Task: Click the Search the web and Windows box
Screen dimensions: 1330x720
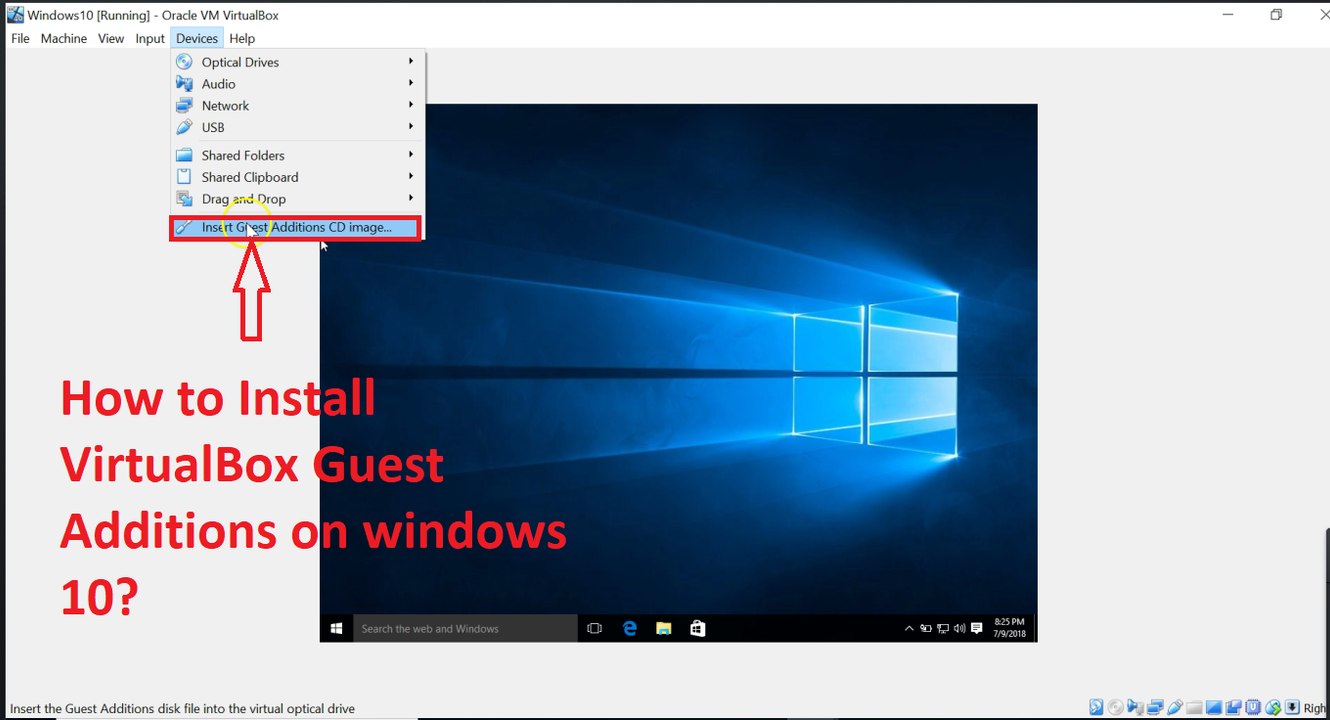Action: (x=465, y=628)
